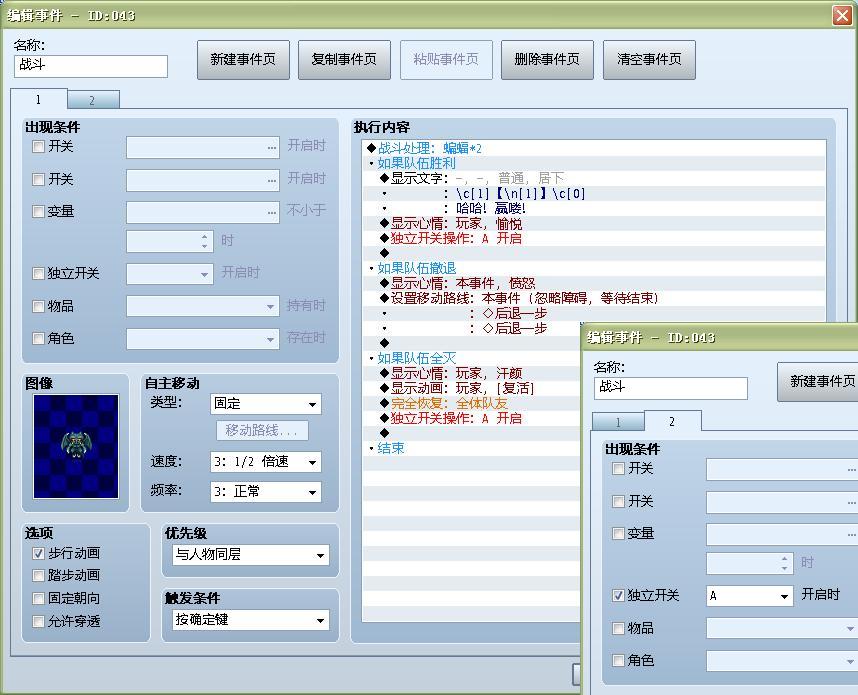Viewport: 858px width, 695px height.
Task: Enable the 踏步动画 stepping animation checkbox
Action: click(38, 572)
